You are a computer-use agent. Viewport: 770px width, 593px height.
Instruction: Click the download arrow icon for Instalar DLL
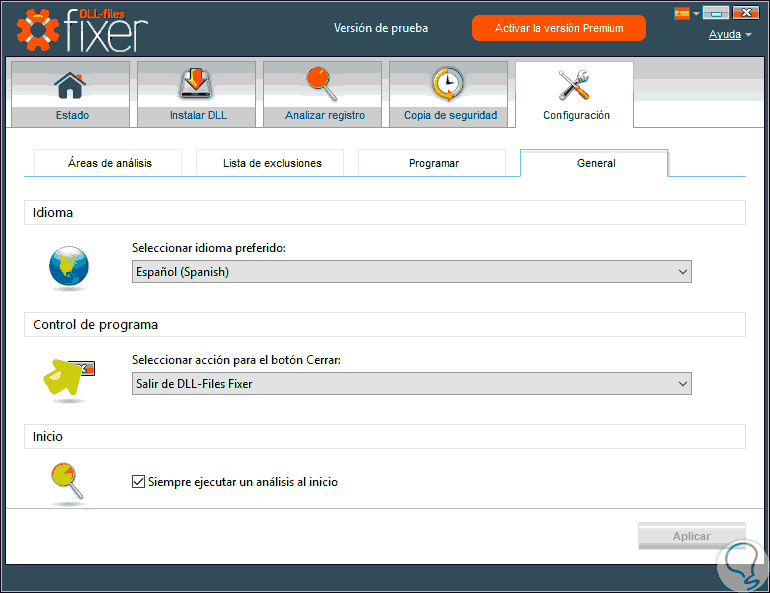[x=196, y=83]
